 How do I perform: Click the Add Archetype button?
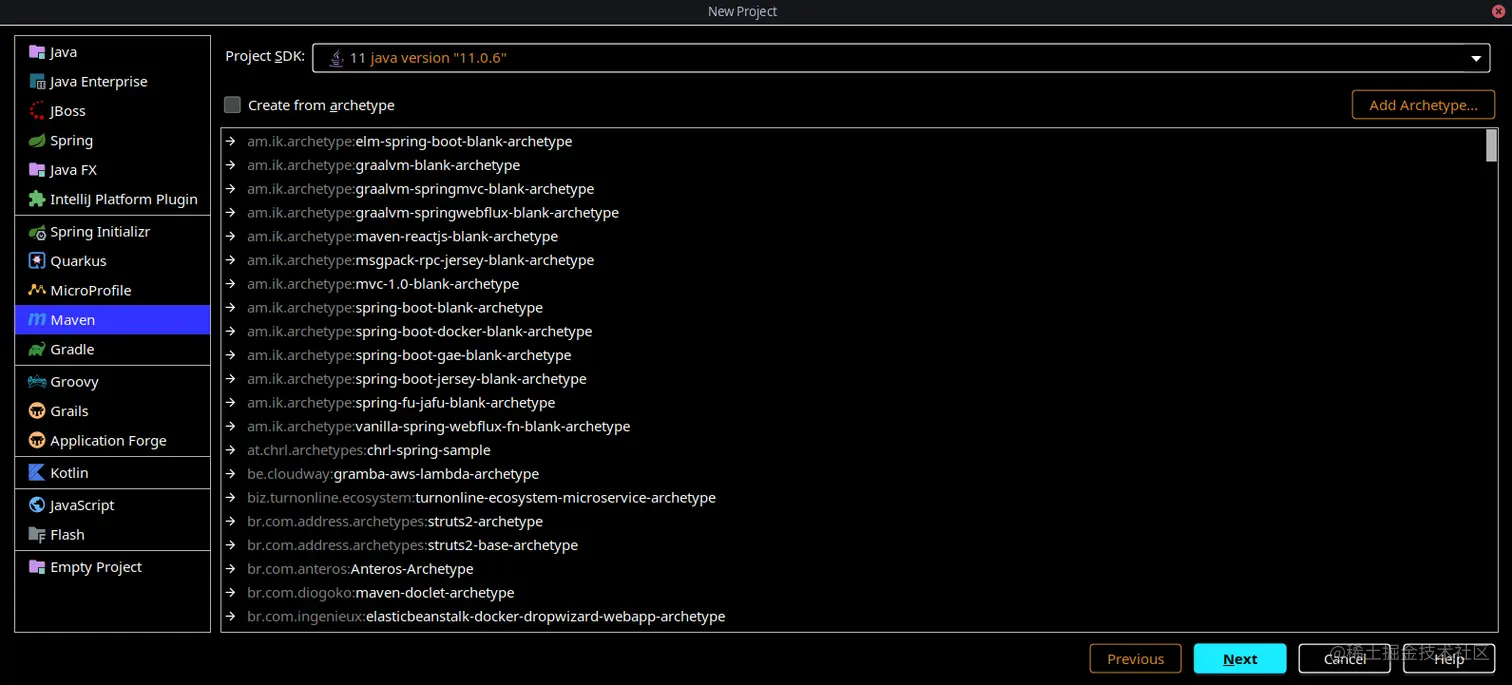(x=1423, y=105)
